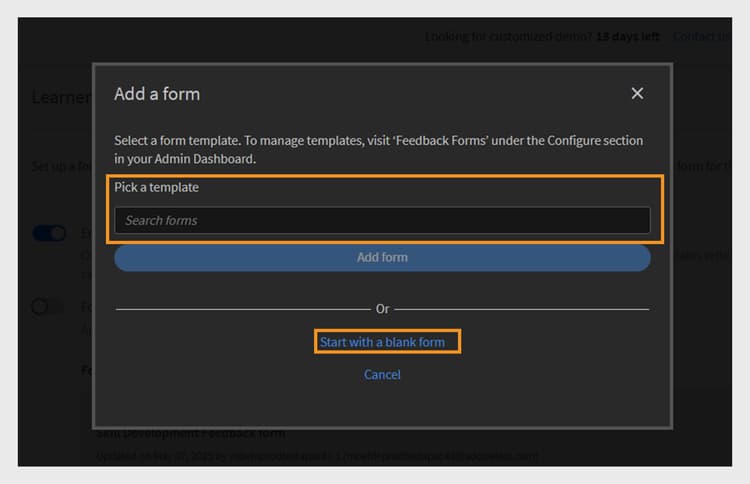Click the 'Add a form' dialog title
Image resolution: width=750 pixels, height=484 pixels.
click(x=157, y=94)
